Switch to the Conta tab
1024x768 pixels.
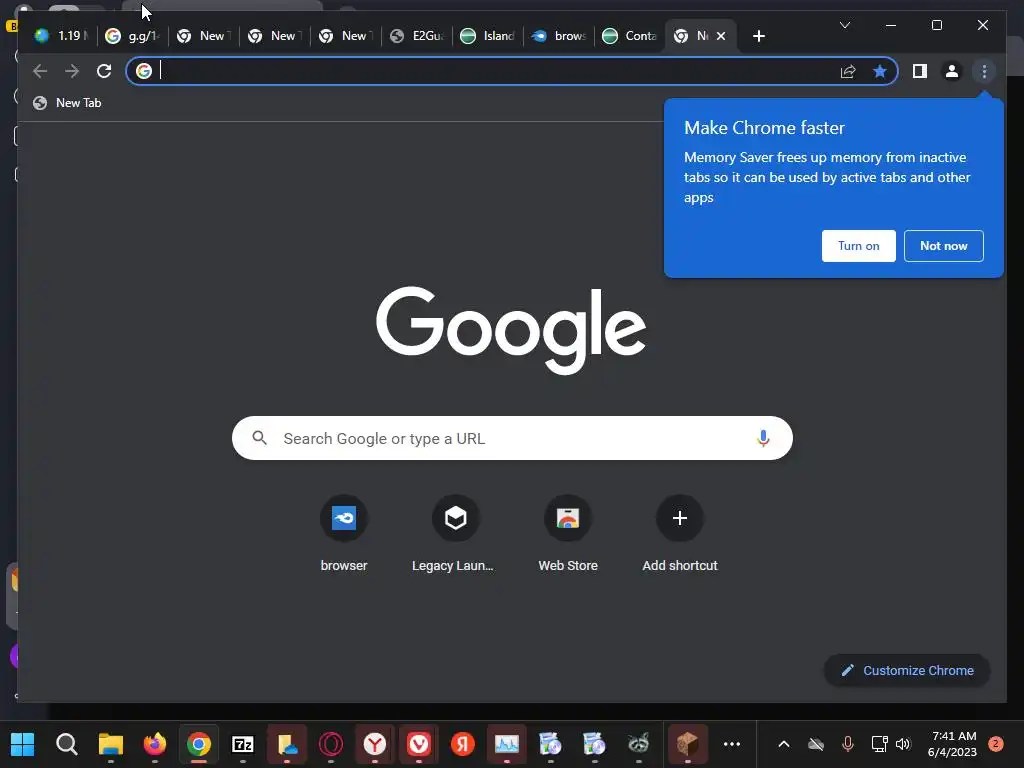point(630,36)
